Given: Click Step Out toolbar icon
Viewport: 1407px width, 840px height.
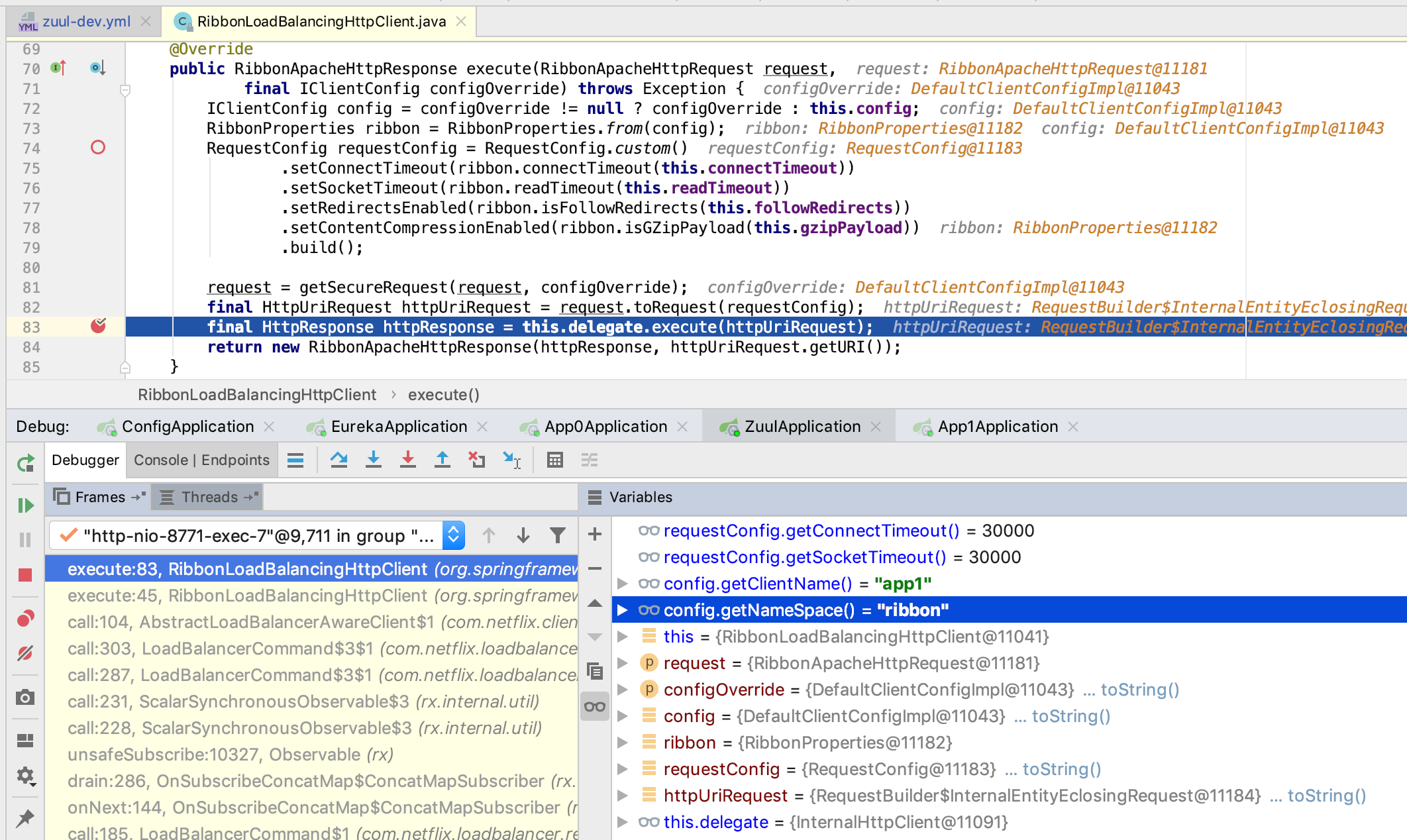Looking at the screenshot, I should click(443, 460).
